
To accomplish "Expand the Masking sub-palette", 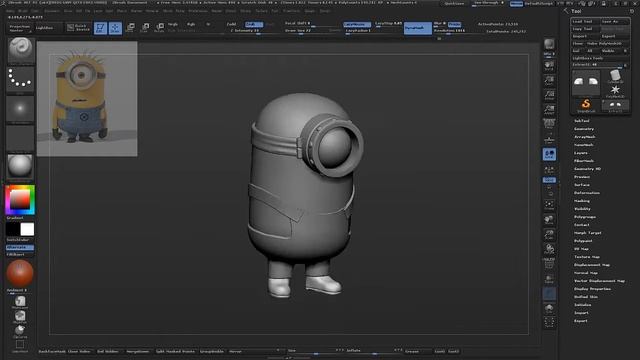I will [582, 201].
